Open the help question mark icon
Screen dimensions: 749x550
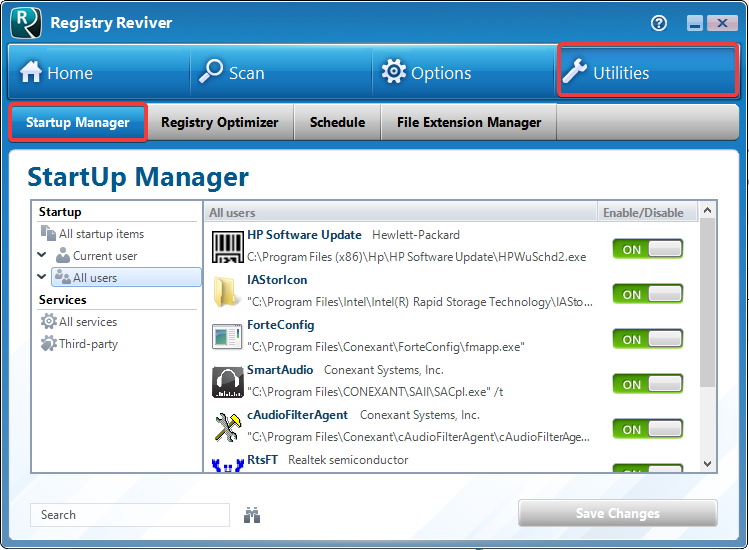click(659, 23)
